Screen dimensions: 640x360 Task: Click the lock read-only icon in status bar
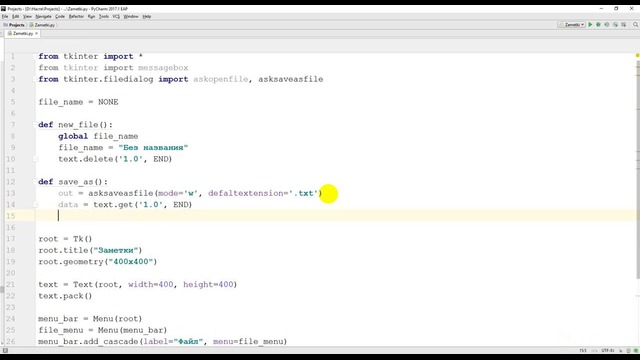click(x=621, y=350)
